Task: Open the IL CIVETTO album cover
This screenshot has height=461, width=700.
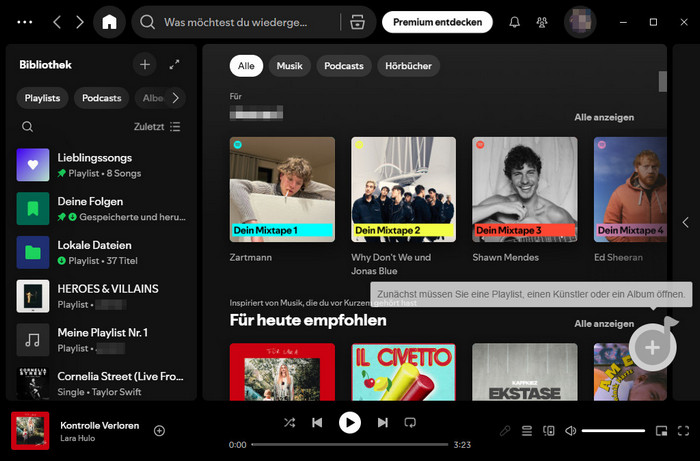Action: click(404, 372)
